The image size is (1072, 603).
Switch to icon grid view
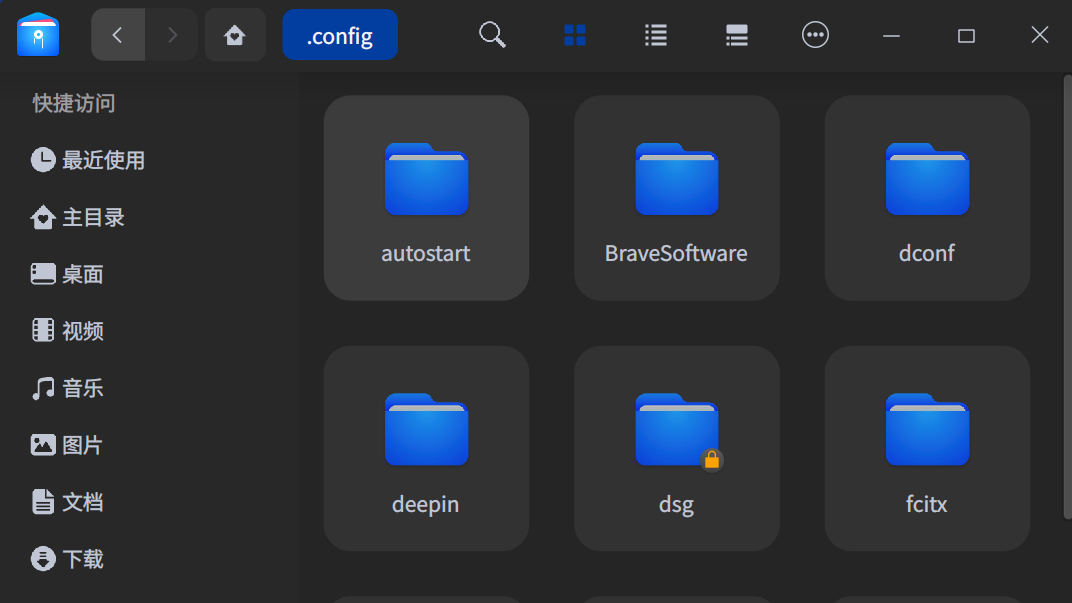[x=575, y=35]
